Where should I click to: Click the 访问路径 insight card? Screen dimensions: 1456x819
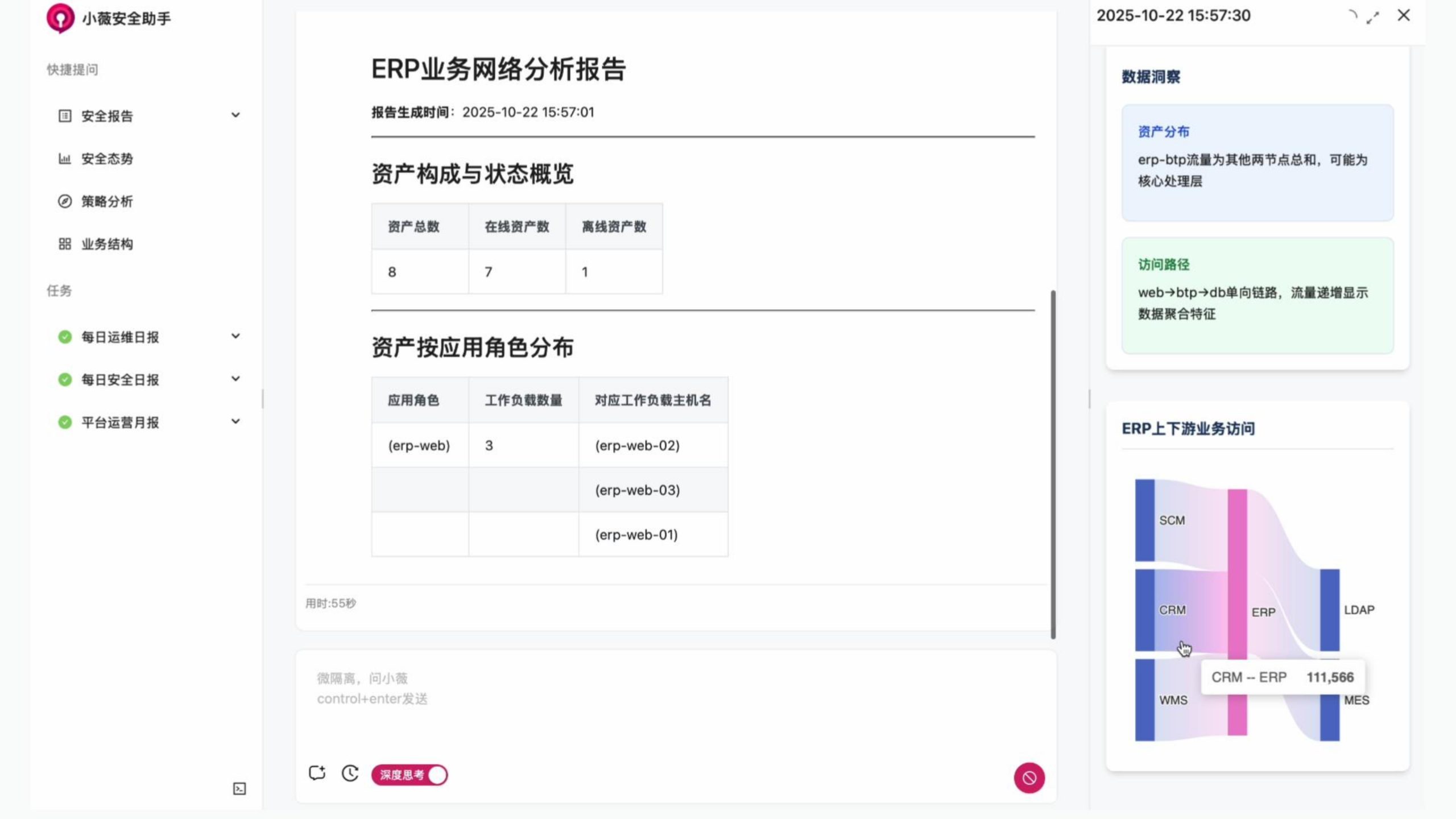click(x=1257, y=296)
